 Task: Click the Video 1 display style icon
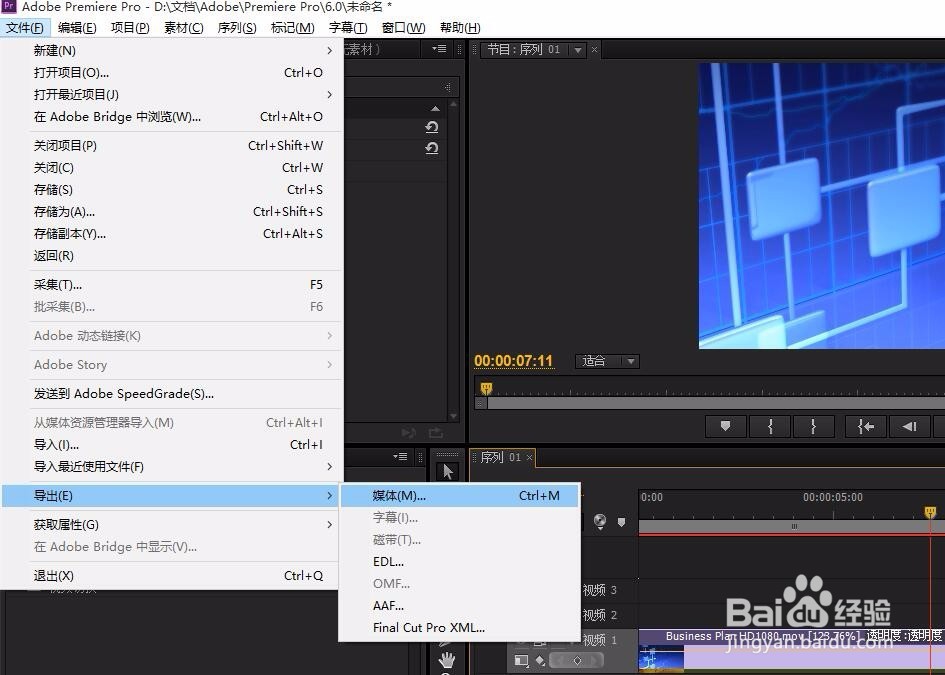click(x=521, y=661)
